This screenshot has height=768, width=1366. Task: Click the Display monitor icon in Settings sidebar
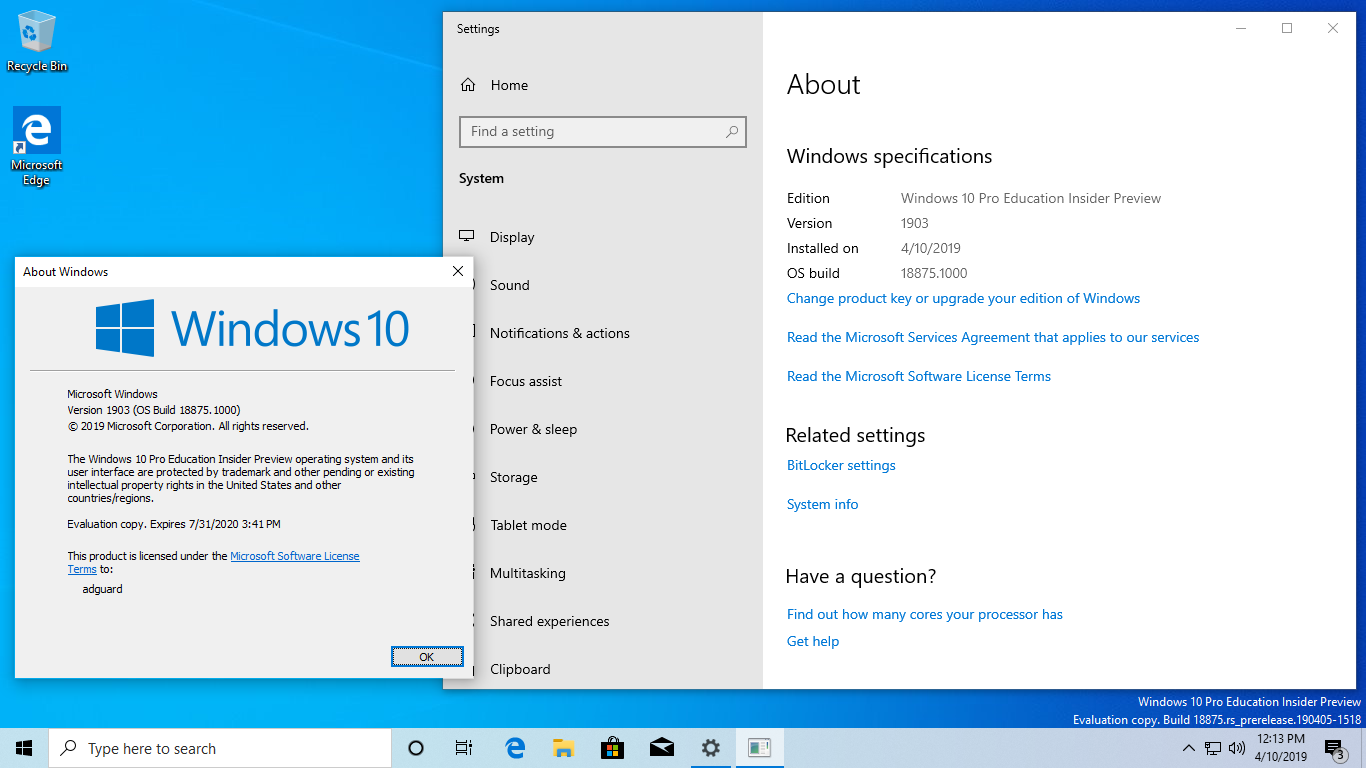(467, 237)
